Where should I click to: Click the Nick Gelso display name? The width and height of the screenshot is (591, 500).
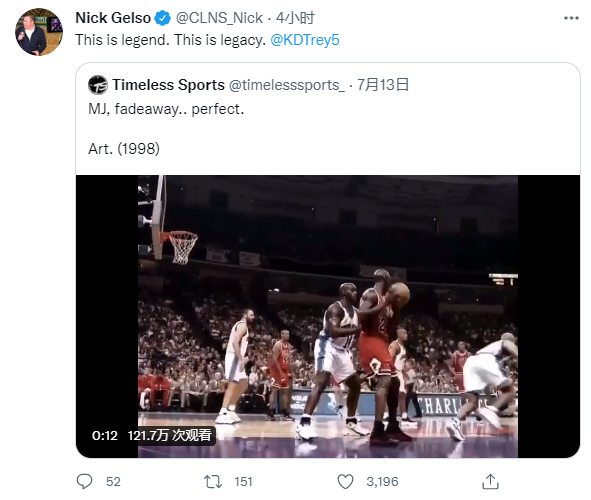click(113, 18)
